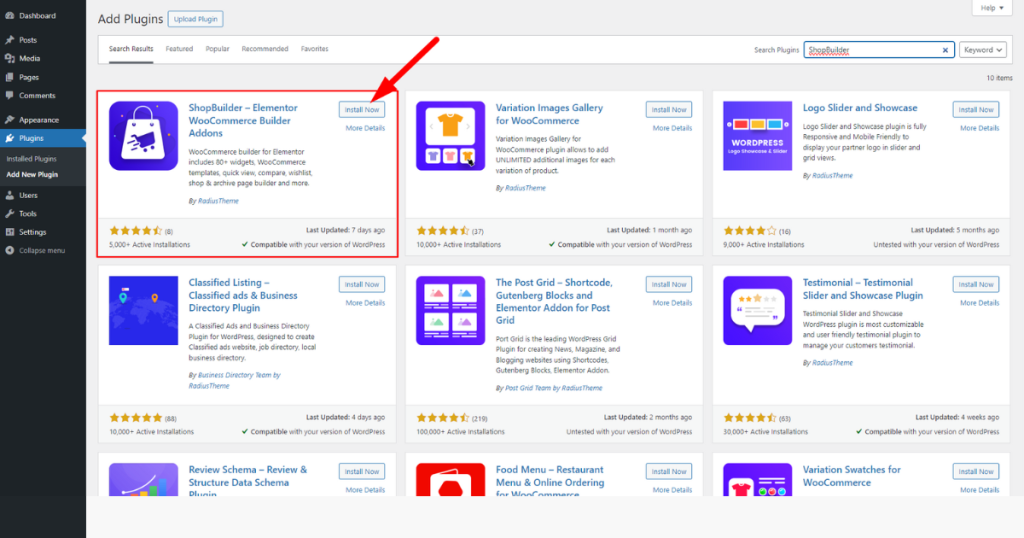Open Food Menu red thumbnail
Viewport: 1024px width, 538px height.
click(x=450, y=480)
